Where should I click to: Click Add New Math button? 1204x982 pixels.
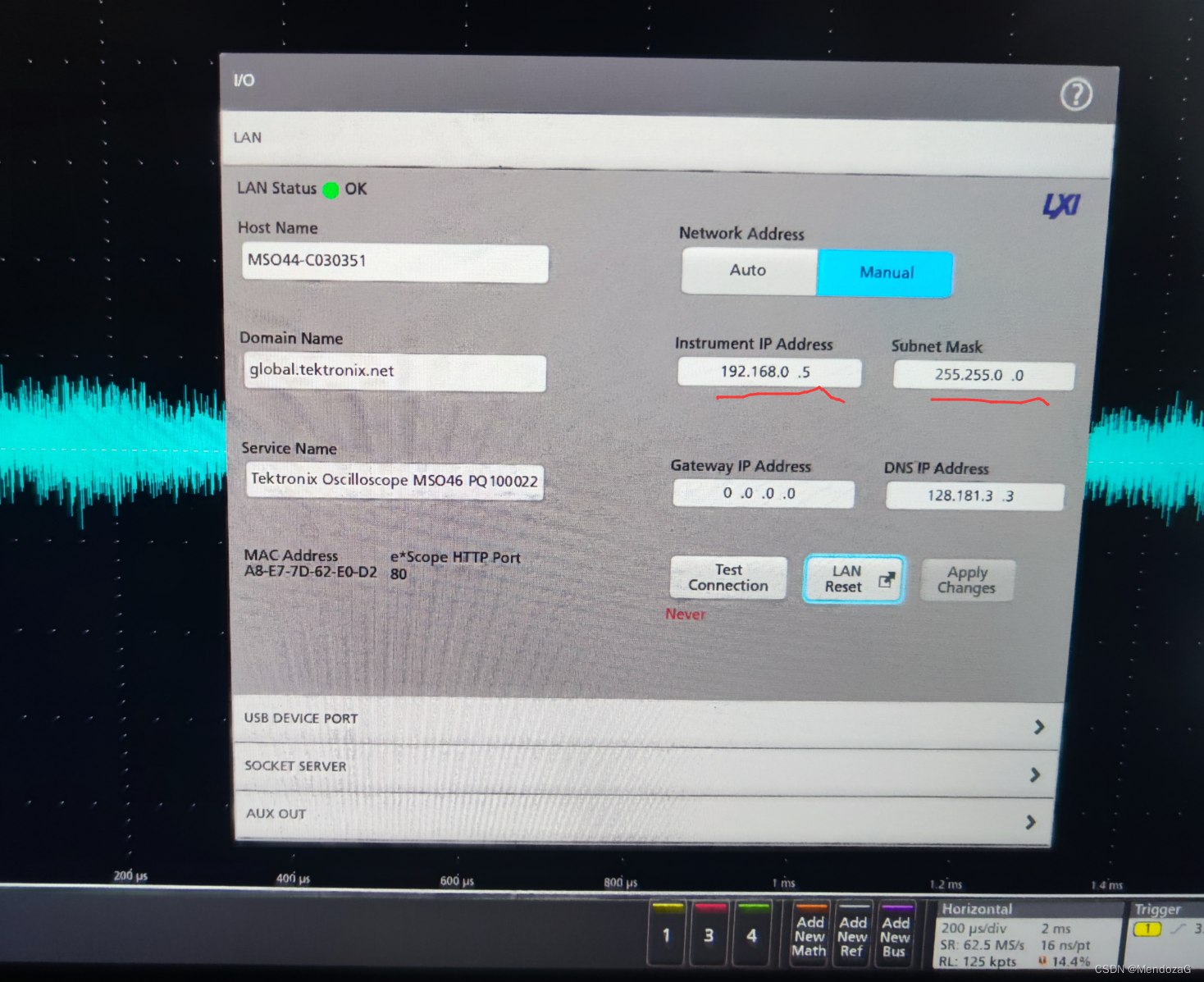point(810,935)
